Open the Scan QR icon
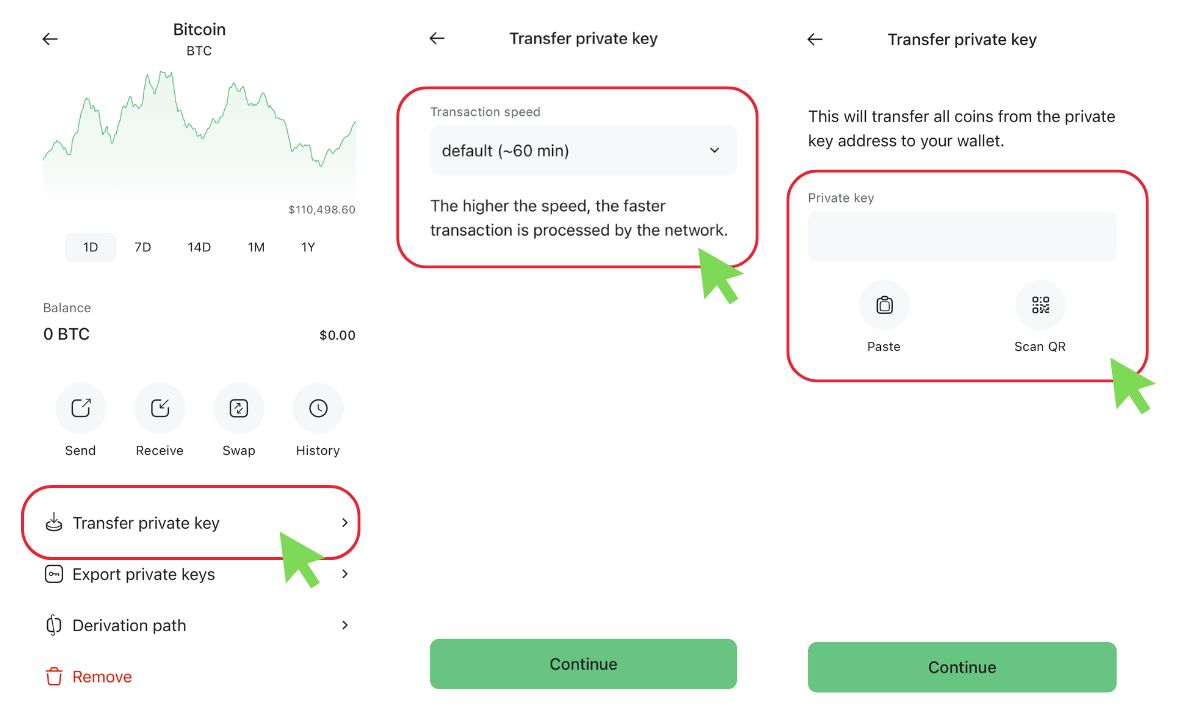Screen dimensions: 1200x712 click(1040, 304)
